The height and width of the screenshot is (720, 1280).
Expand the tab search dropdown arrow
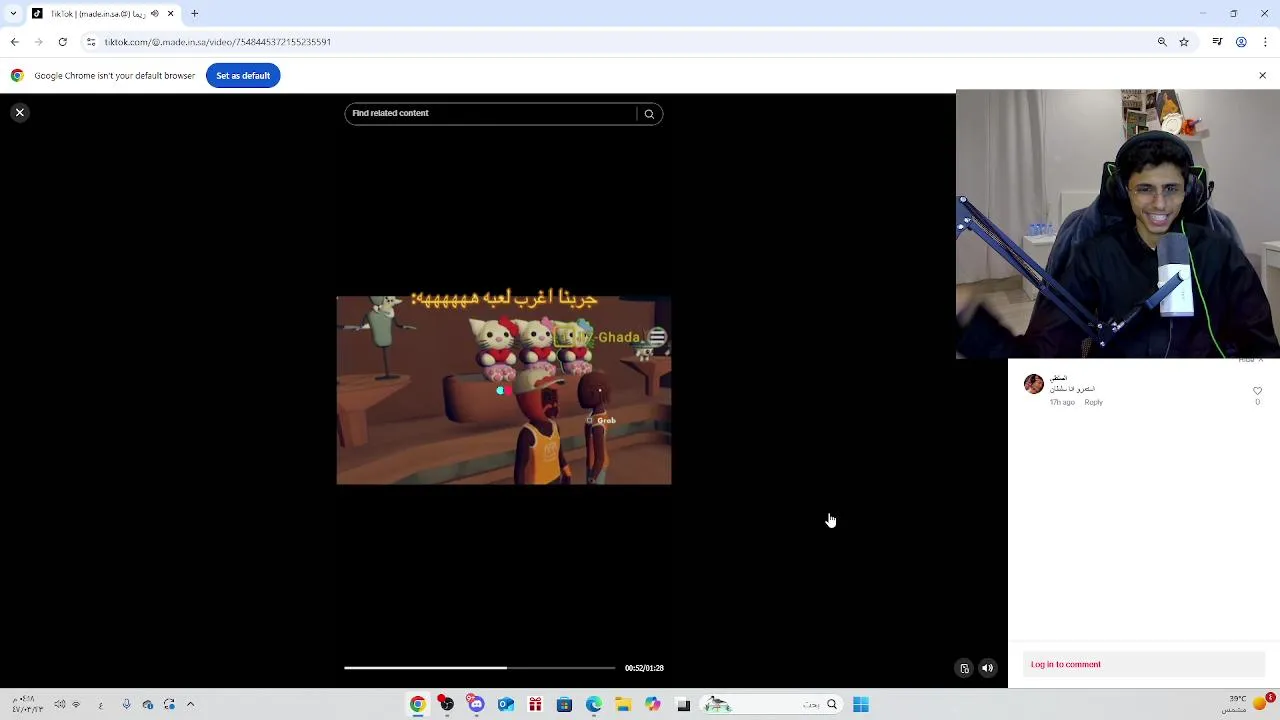[x=13, y=14]
